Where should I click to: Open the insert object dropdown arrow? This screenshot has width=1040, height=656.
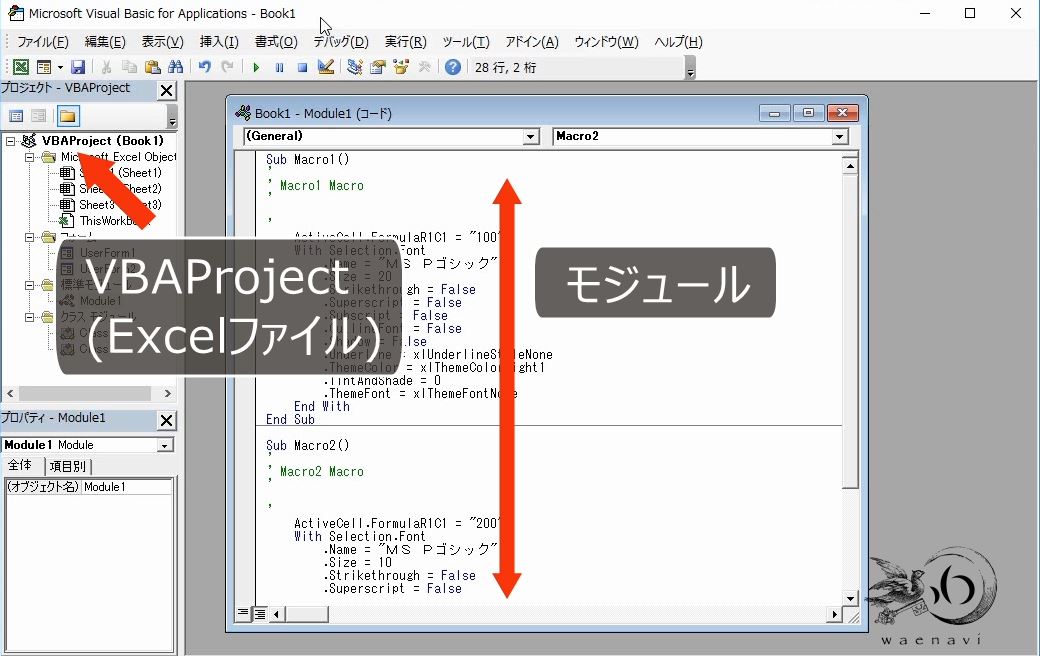tap(60, 67)
